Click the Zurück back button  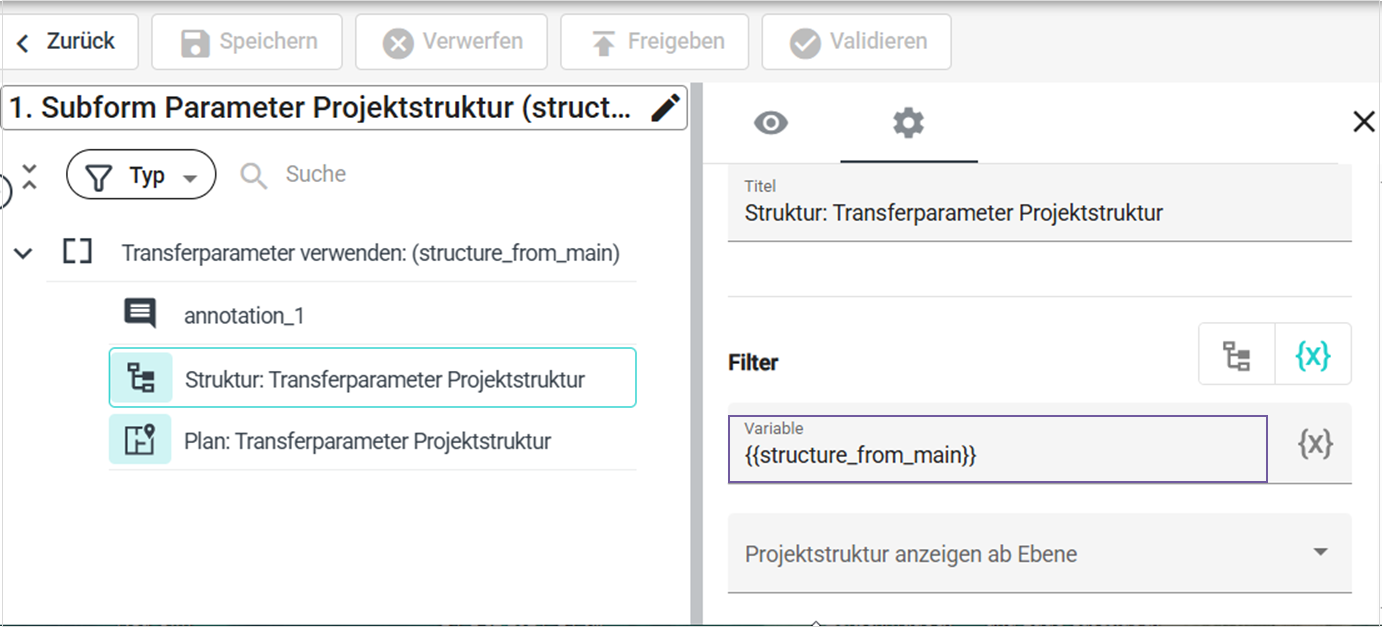[68, 42]
